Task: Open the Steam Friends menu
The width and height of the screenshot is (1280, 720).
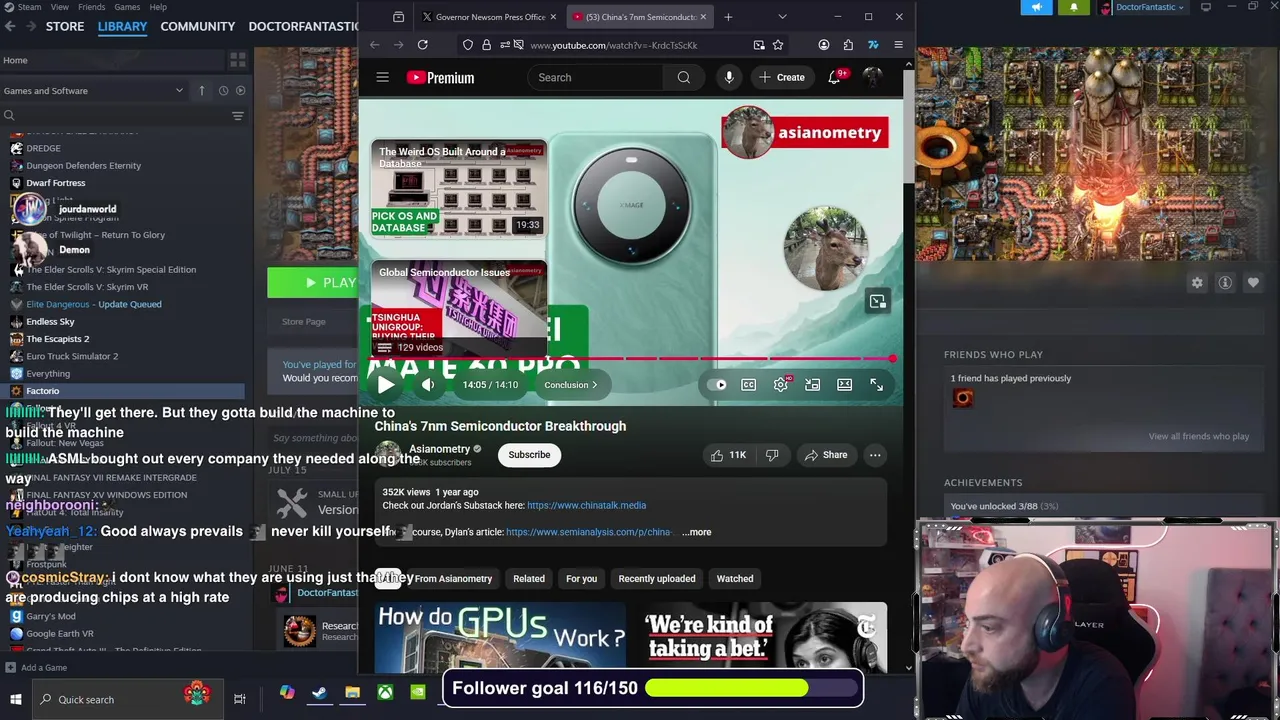Action: [91, 7]
